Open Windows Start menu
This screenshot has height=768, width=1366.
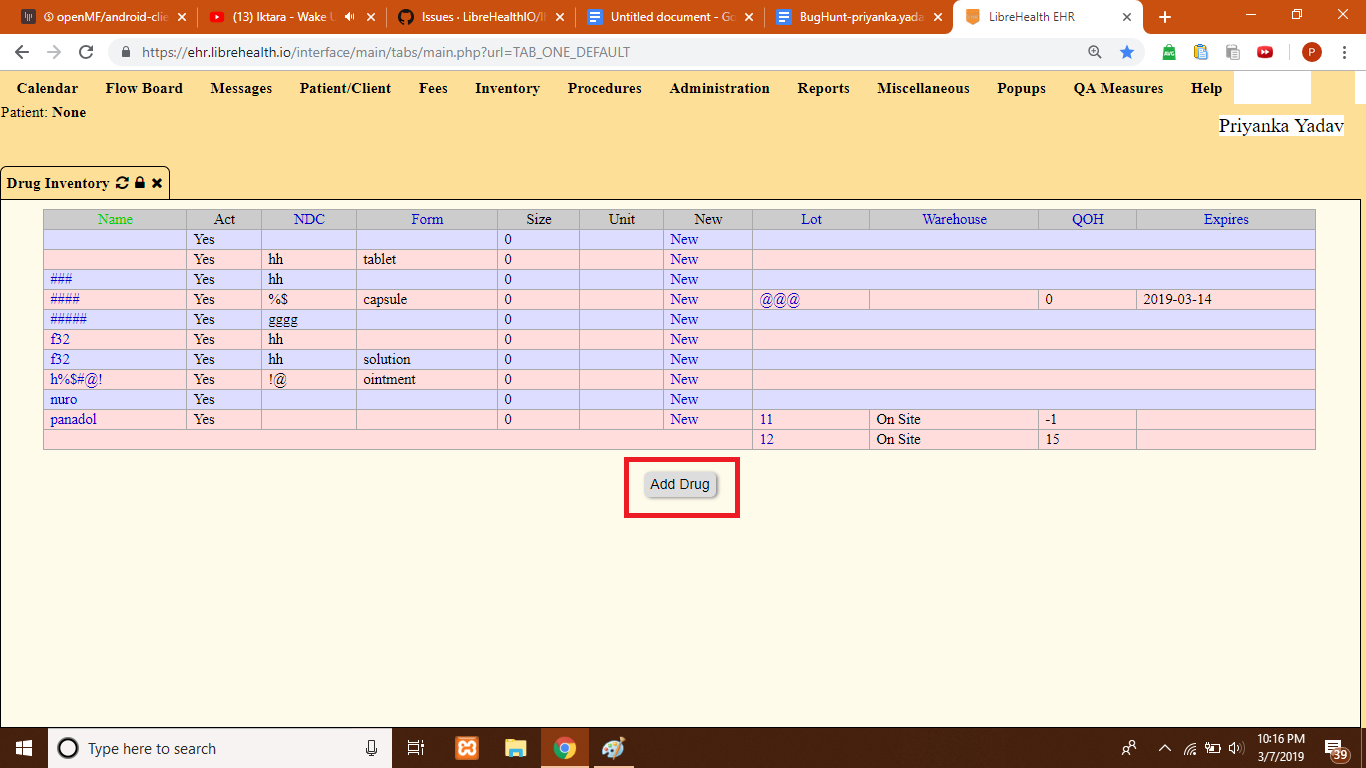pos(24,748)
